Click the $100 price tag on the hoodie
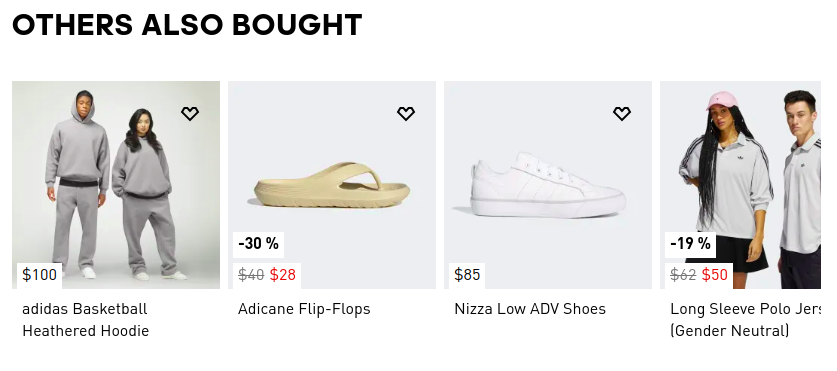This screenshot has height=371, width=837. [x=40, y=275]
